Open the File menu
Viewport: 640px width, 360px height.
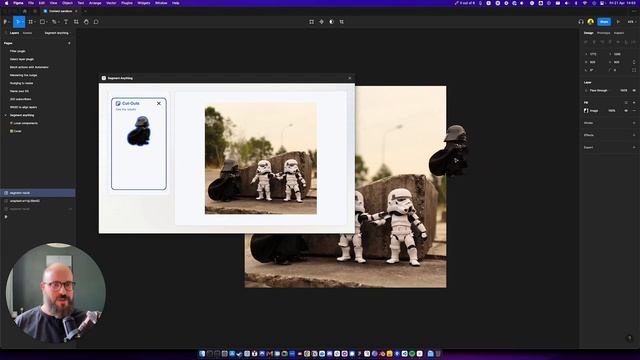coord(31,3)
